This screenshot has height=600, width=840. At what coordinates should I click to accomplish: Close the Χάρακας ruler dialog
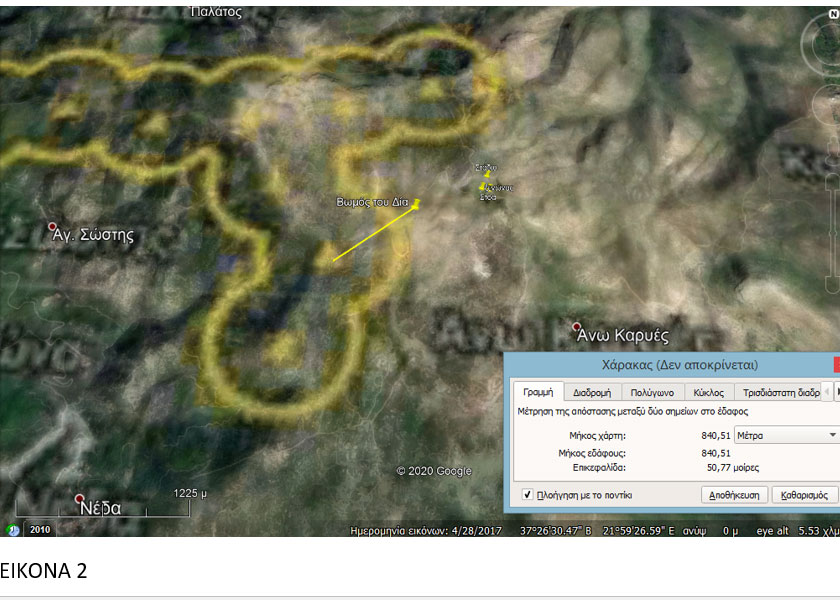835,365
